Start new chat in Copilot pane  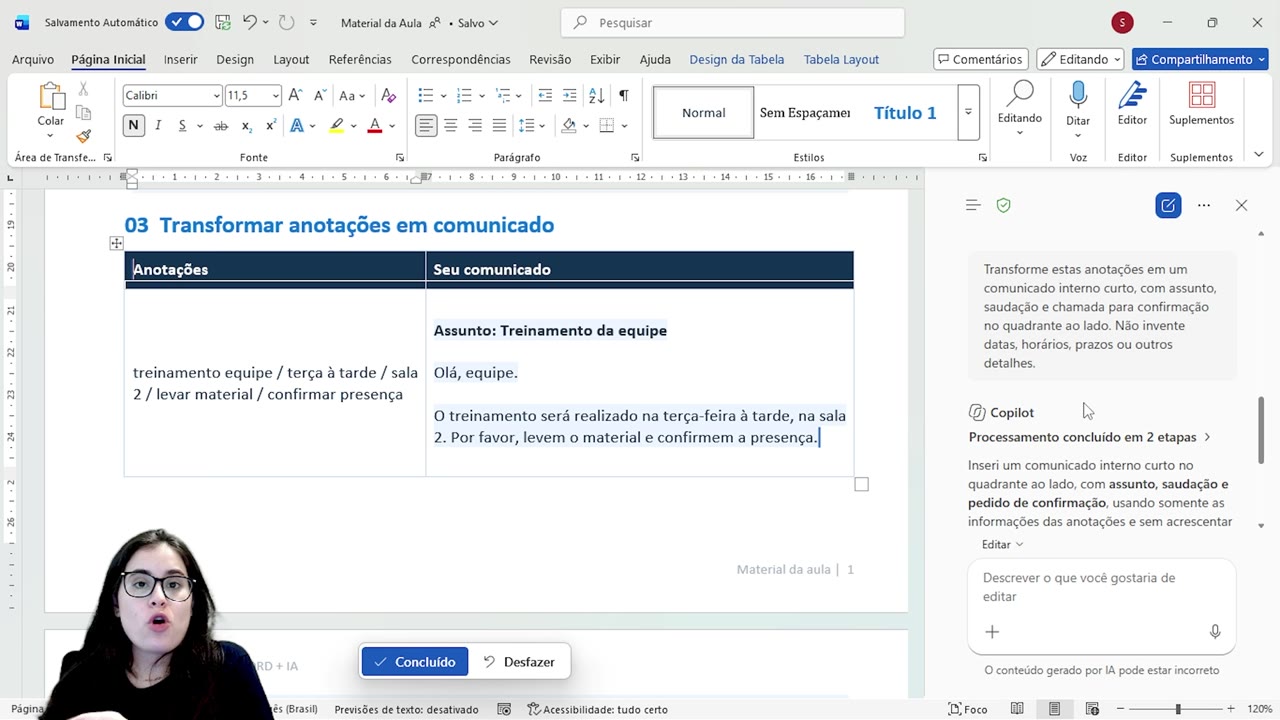point(1168,205)
